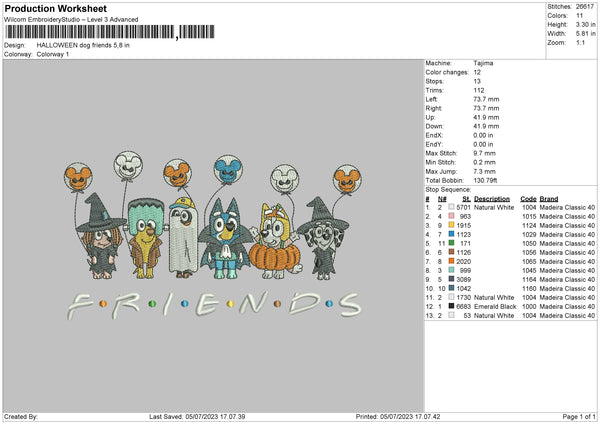Select stitch count 2020 in row 7

point(463,261)
